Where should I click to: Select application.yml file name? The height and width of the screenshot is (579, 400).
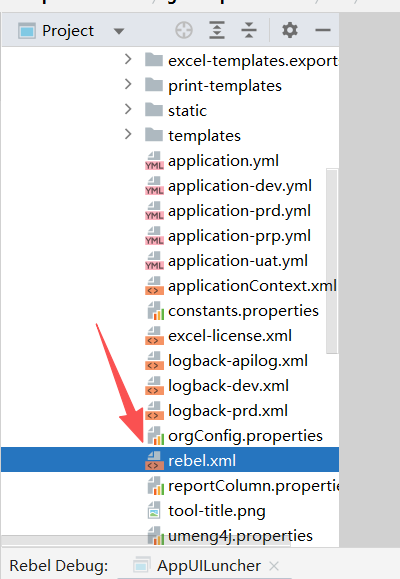pyautogui.click(x=223, y=161)
